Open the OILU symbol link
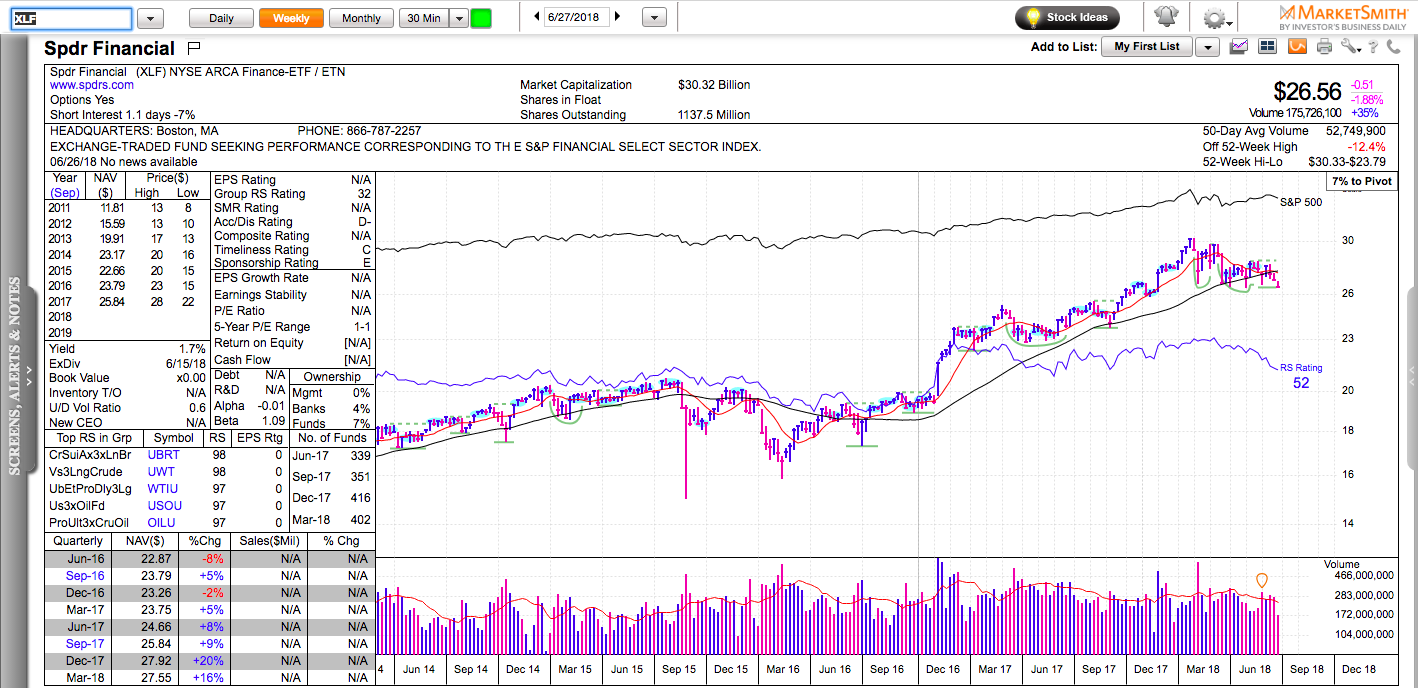1418x688 pixels. click(x=163, y=523)
